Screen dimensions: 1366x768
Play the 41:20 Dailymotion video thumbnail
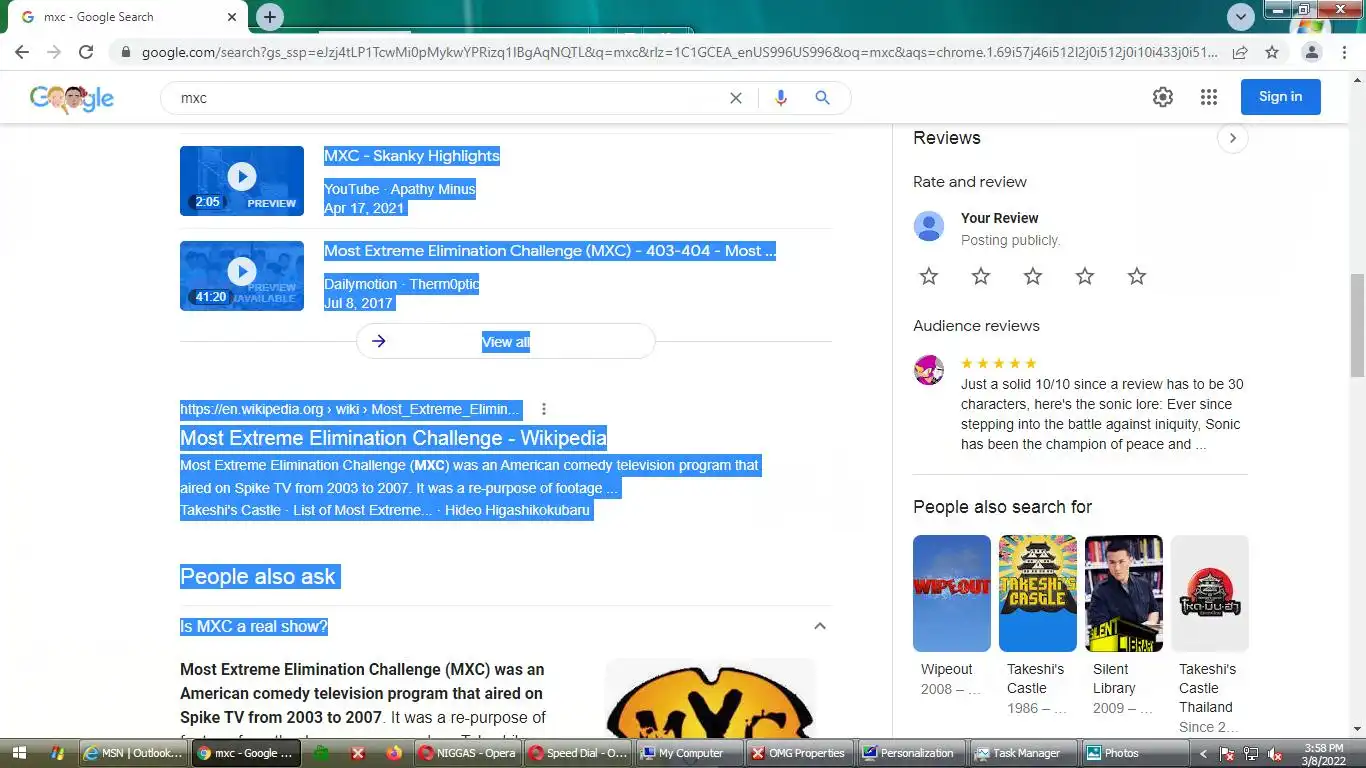click(242, 276)
